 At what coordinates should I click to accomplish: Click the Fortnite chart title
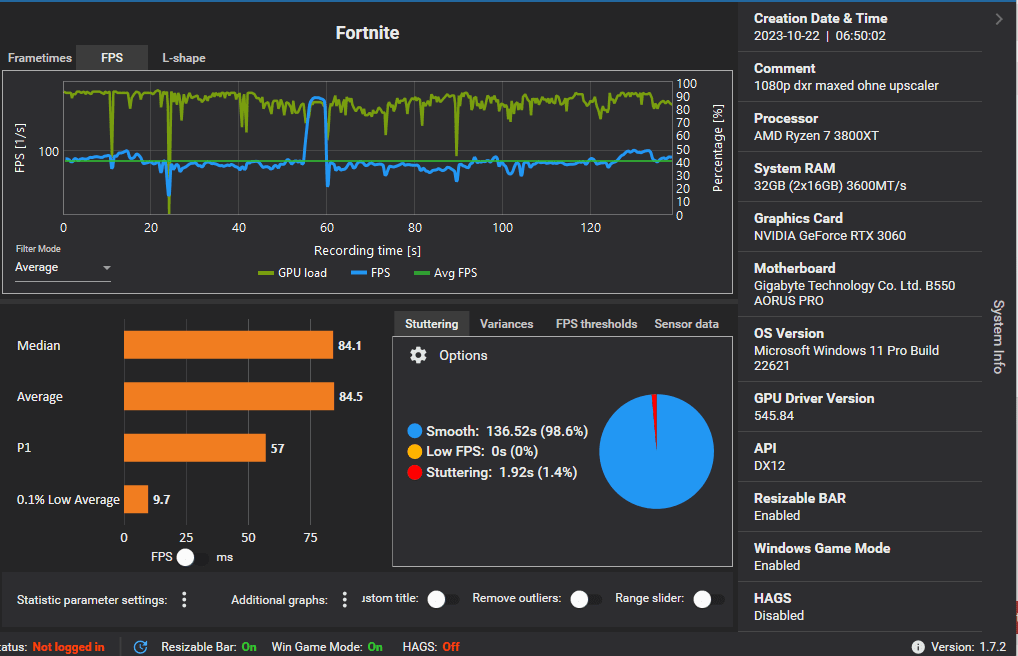(x=367, y=32)
